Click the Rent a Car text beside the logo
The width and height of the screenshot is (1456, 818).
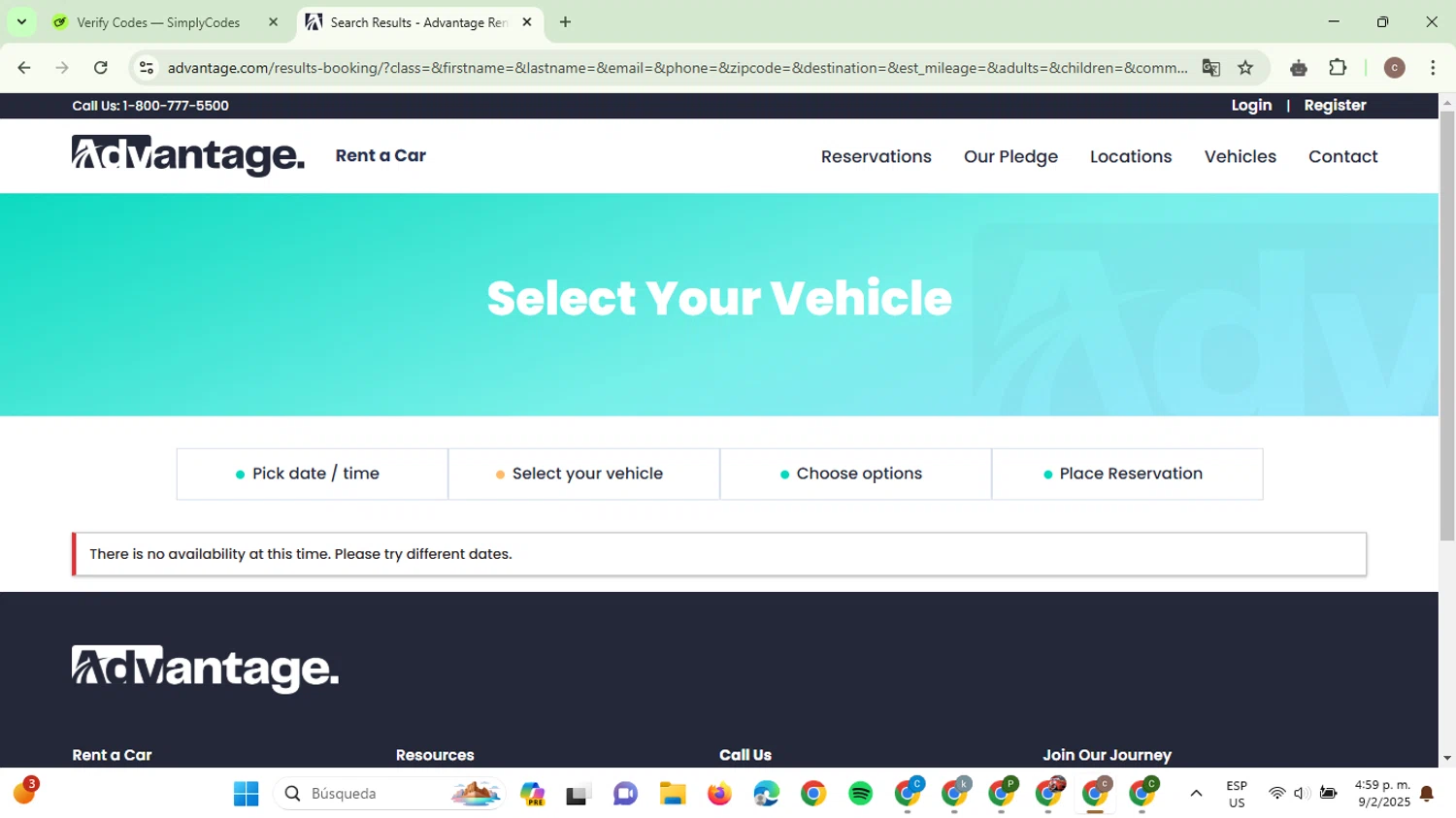coord(381,155)
